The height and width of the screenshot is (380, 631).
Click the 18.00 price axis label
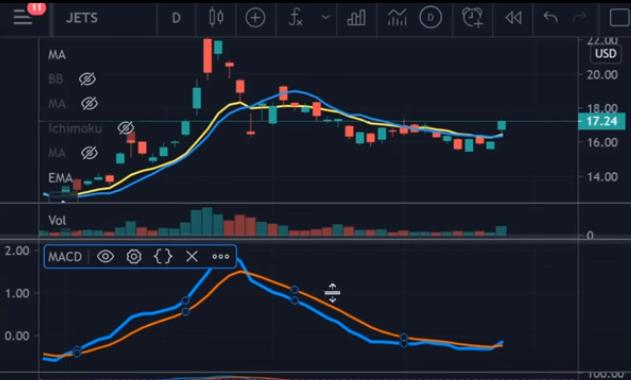(x=602, y=108)
